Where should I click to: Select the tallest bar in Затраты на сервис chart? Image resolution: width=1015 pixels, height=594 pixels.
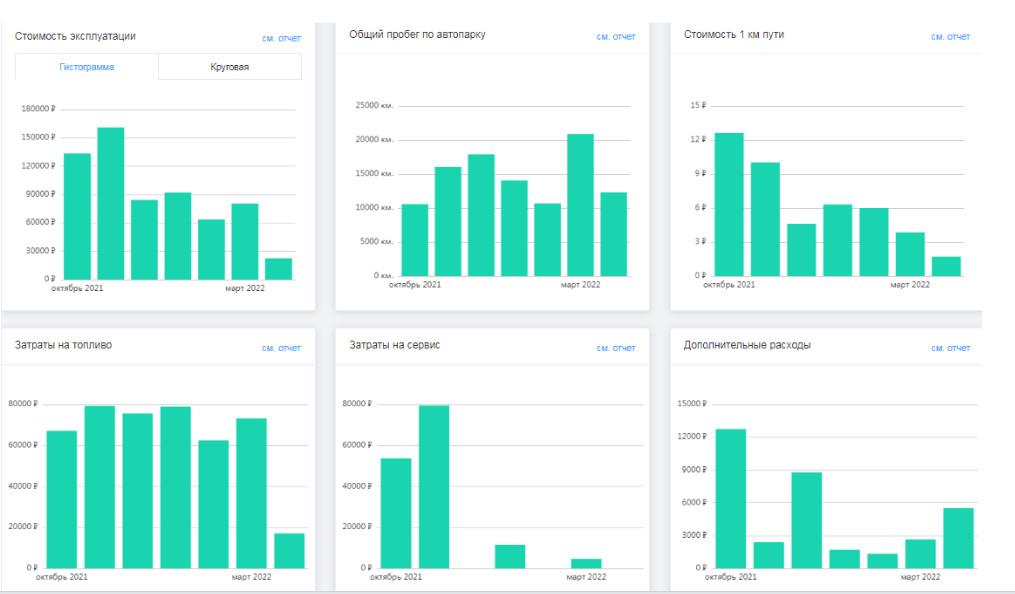pyautogui.click(x=434, y=487)
